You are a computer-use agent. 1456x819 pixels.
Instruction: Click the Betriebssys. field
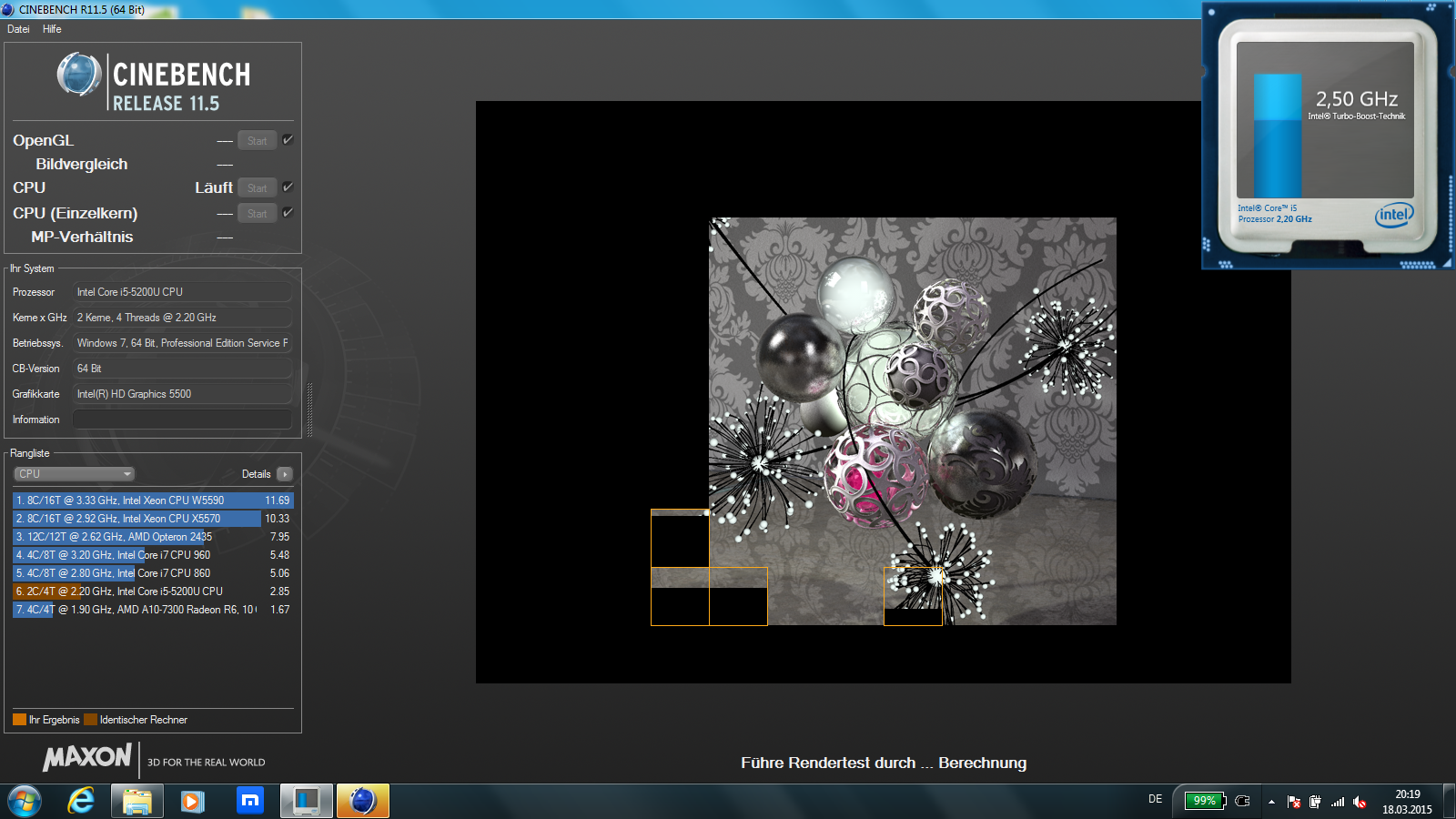(x=182, y=343)
